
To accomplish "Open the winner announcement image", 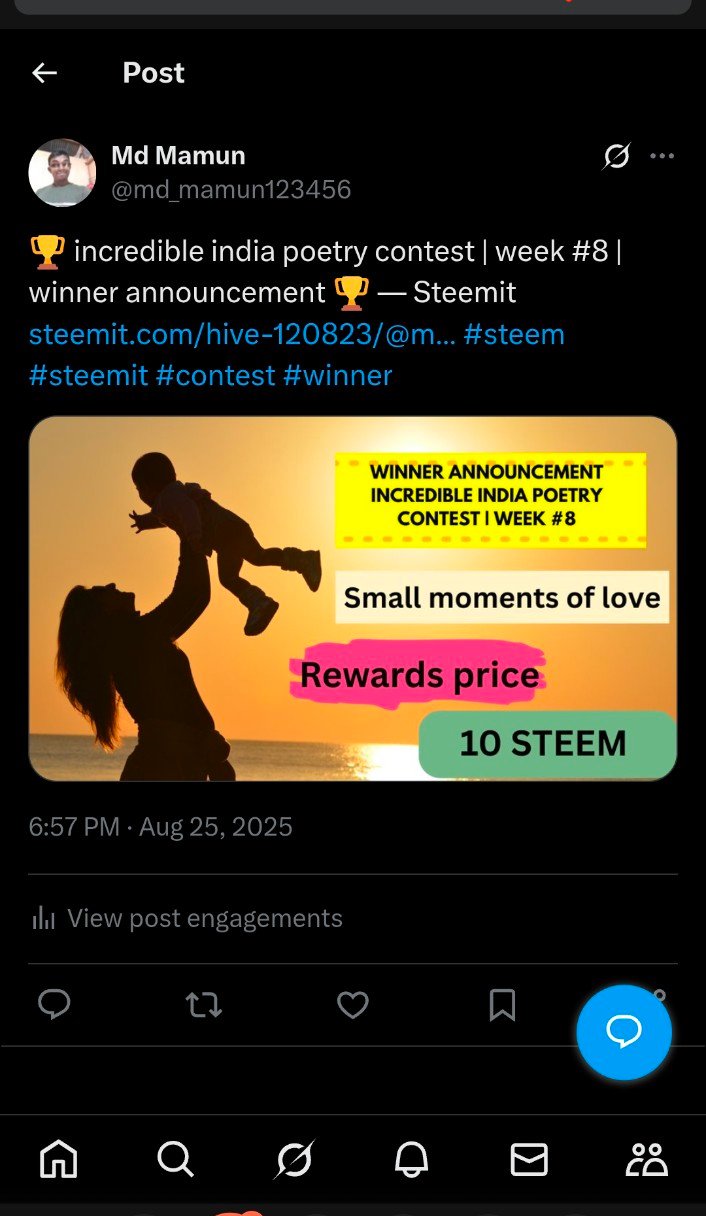I will click(352, 598).
